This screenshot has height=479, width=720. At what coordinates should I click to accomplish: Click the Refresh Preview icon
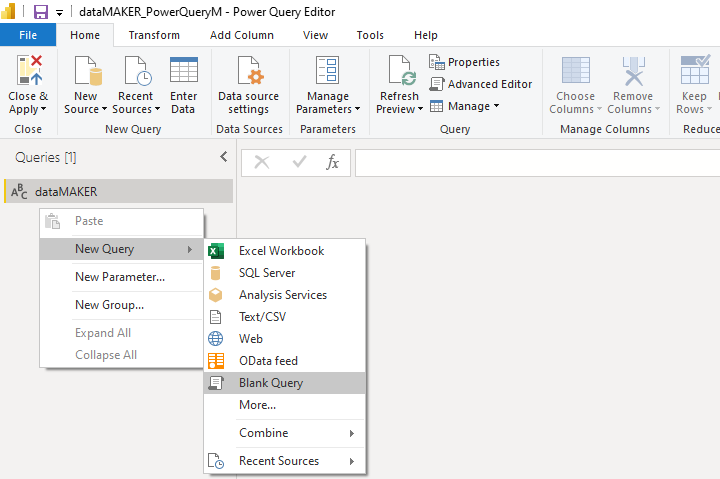[402, 70]
